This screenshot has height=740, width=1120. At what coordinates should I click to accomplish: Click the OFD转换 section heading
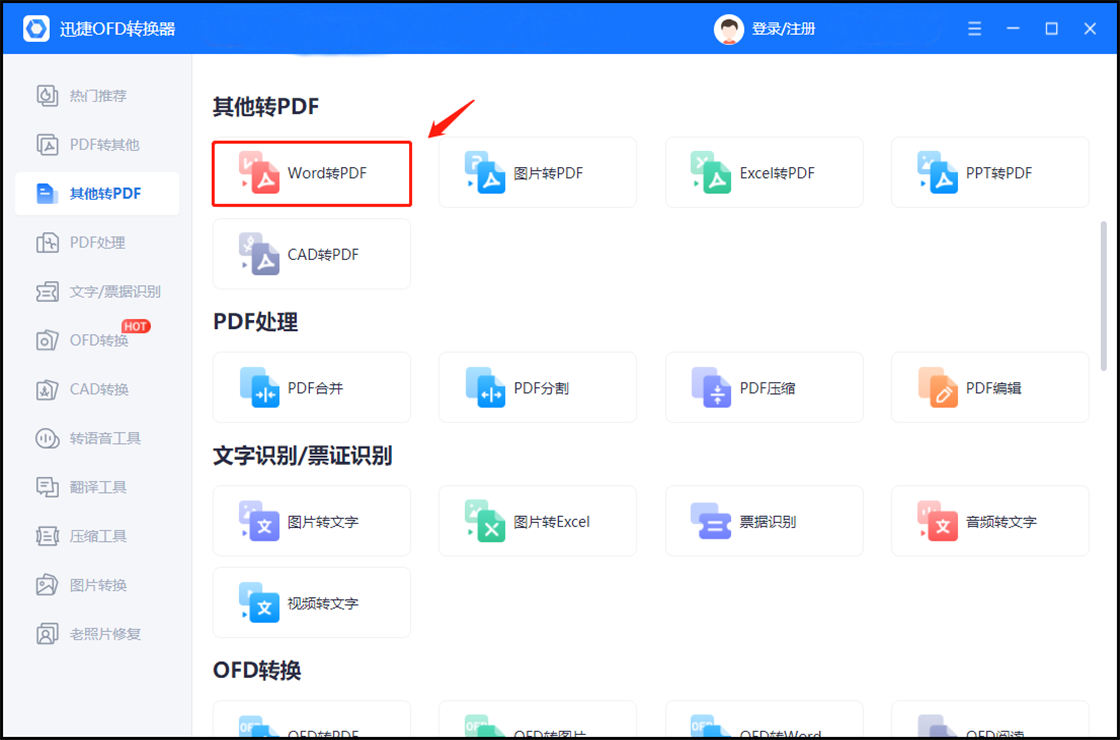tap(256, 670)
